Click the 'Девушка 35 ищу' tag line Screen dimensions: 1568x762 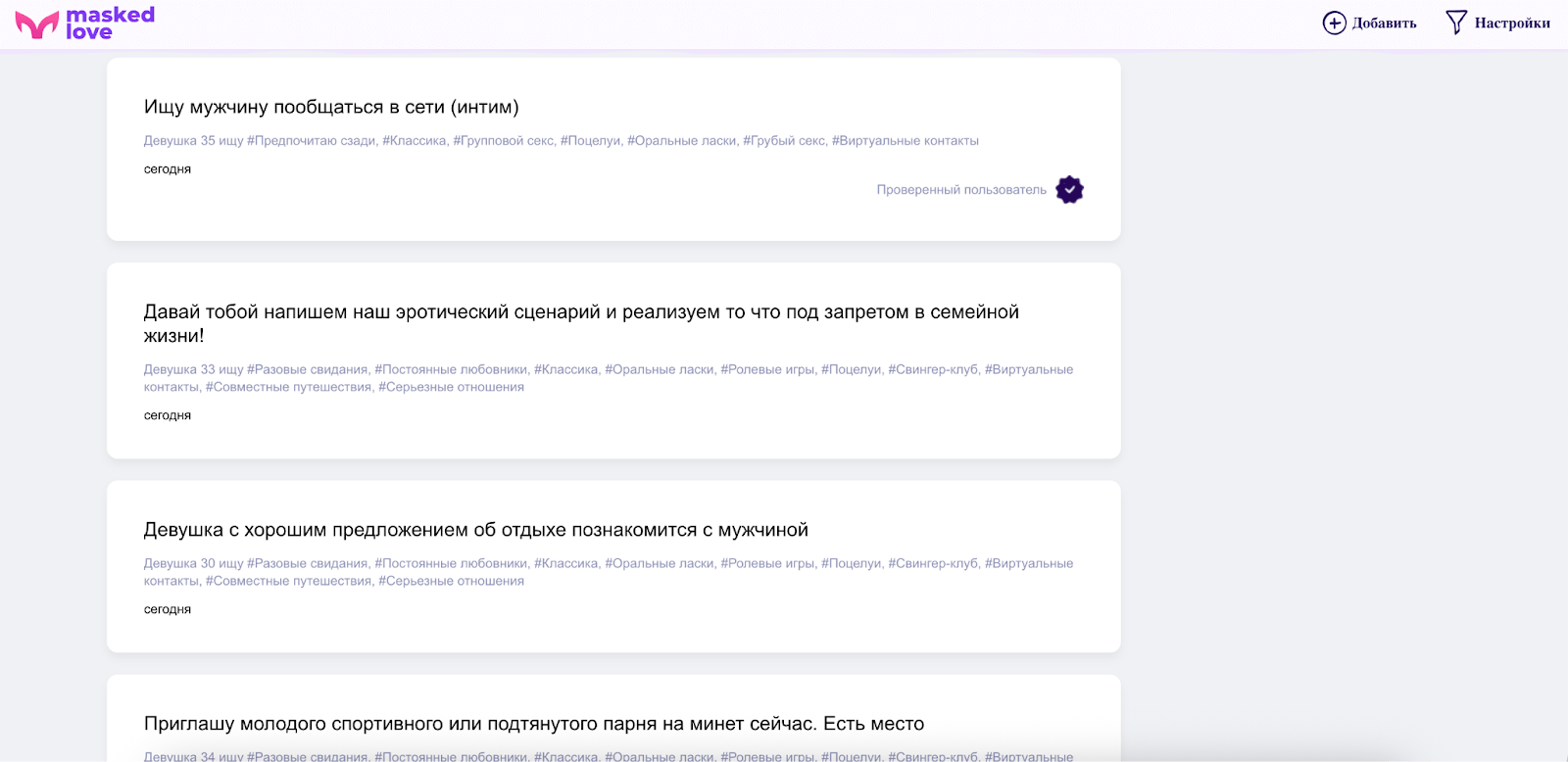pyautogui.click(x=562, y=141)
